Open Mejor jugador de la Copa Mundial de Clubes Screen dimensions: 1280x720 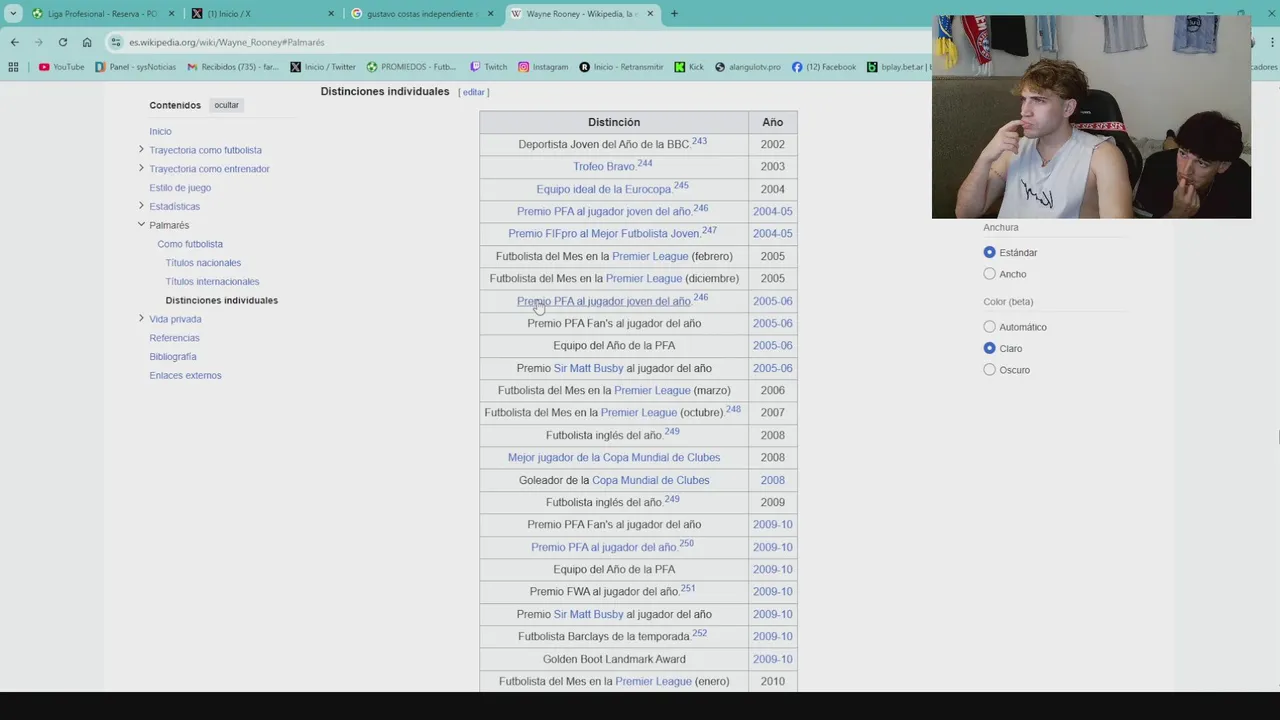click(x=614, y=458)
